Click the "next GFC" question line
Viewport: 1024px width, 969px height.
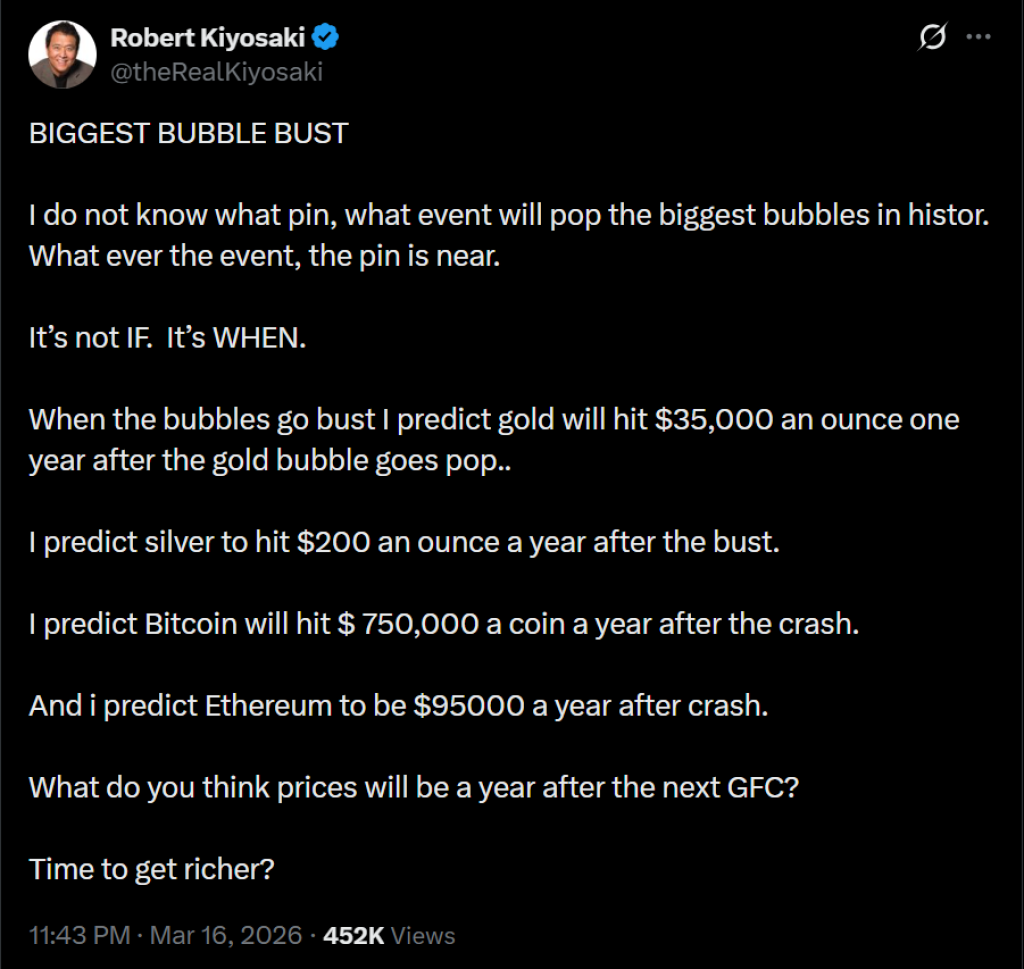click(413, 787)
